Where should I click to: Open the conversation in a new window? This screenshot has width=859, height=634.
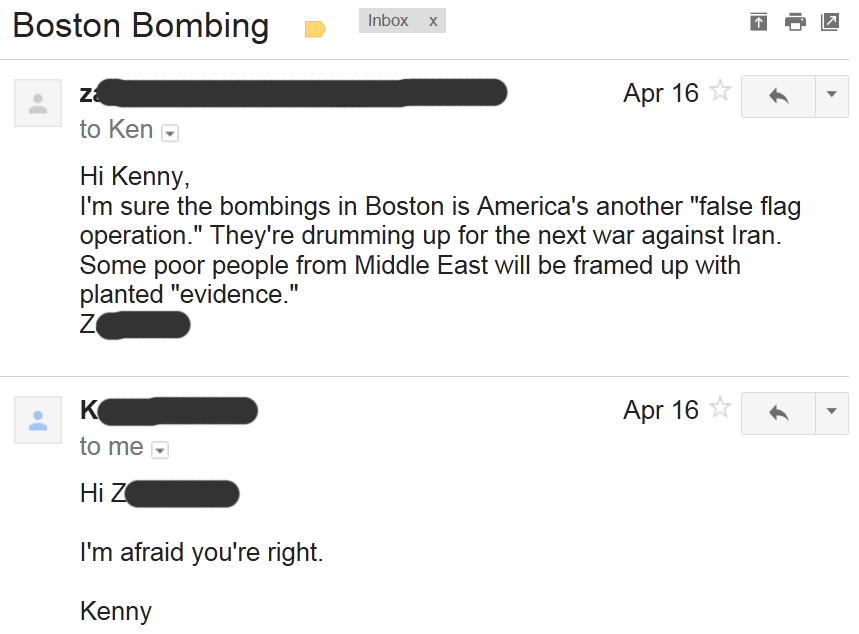[830, 22]
